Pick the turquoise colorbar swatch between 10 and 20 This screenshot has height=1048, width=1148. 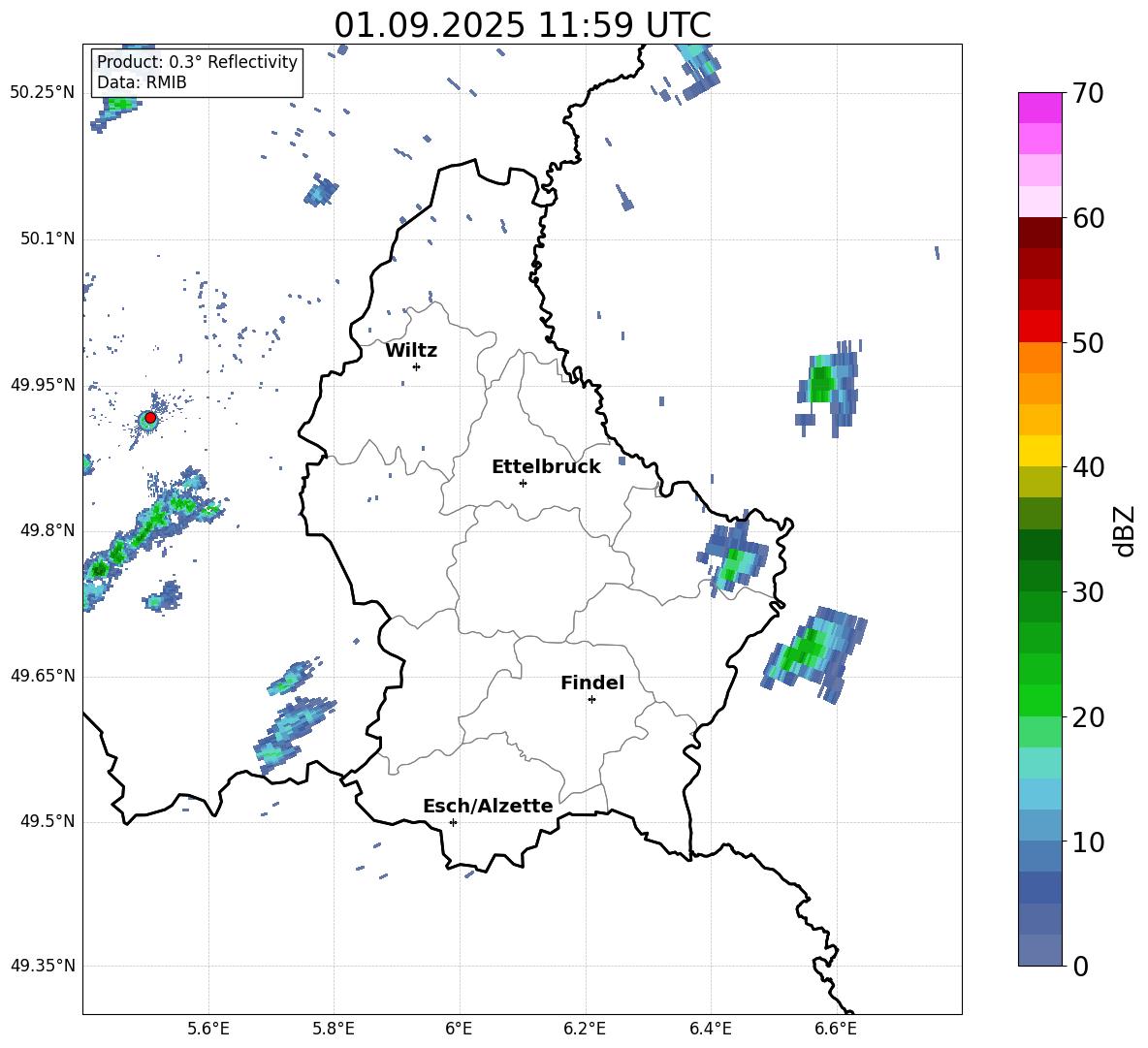(1039, 763)
